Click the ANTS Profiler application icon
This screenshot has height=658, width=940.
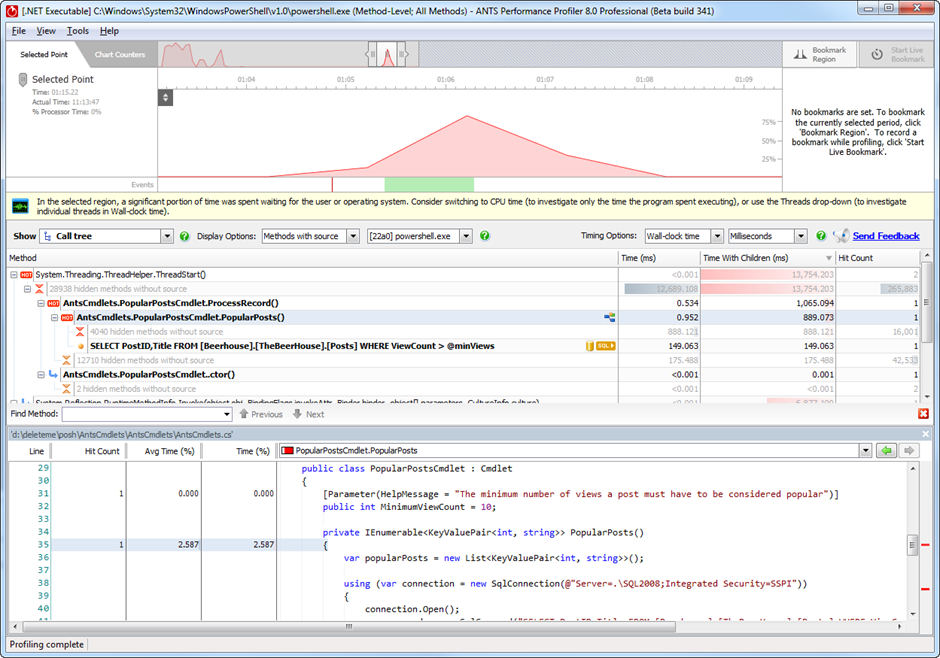(x=11, y=10)
